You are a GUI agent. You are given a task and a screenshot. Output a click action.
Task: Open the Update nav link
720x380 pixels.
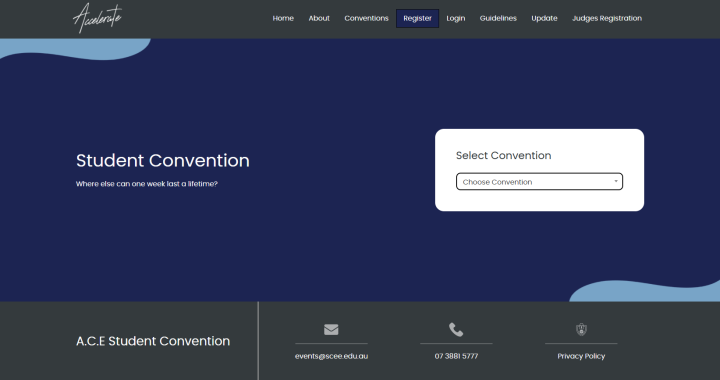[544, 18]
